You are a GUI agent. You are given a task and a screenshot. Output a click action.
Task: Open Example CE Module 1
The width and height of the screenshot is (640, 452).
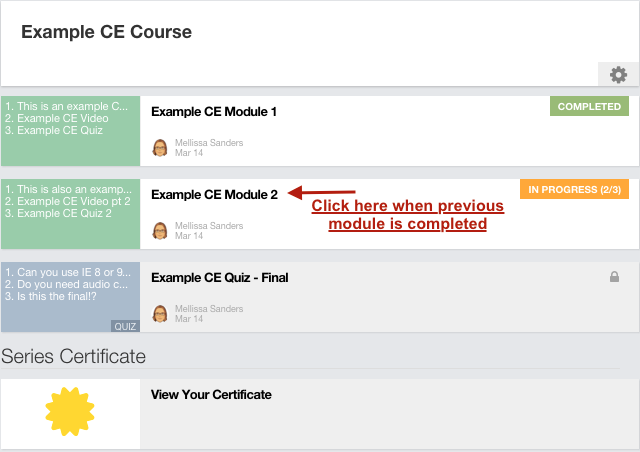tap(214, 111)
